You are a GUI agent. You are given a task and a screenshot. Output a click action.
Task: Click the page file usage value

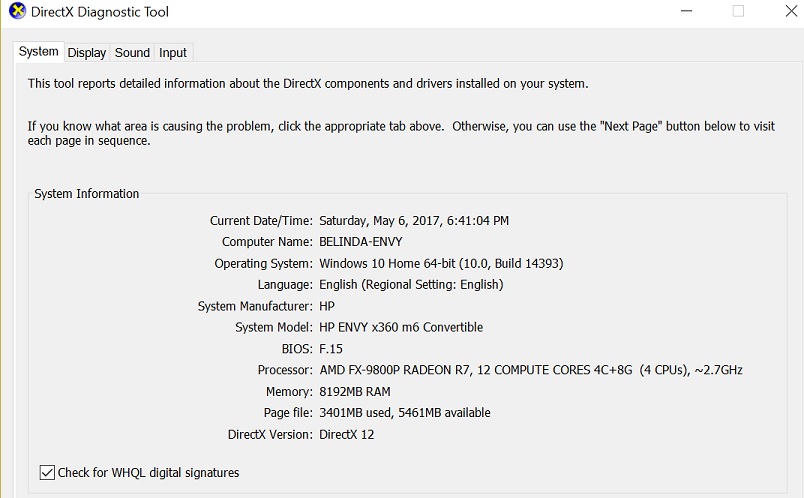point(405,413)
